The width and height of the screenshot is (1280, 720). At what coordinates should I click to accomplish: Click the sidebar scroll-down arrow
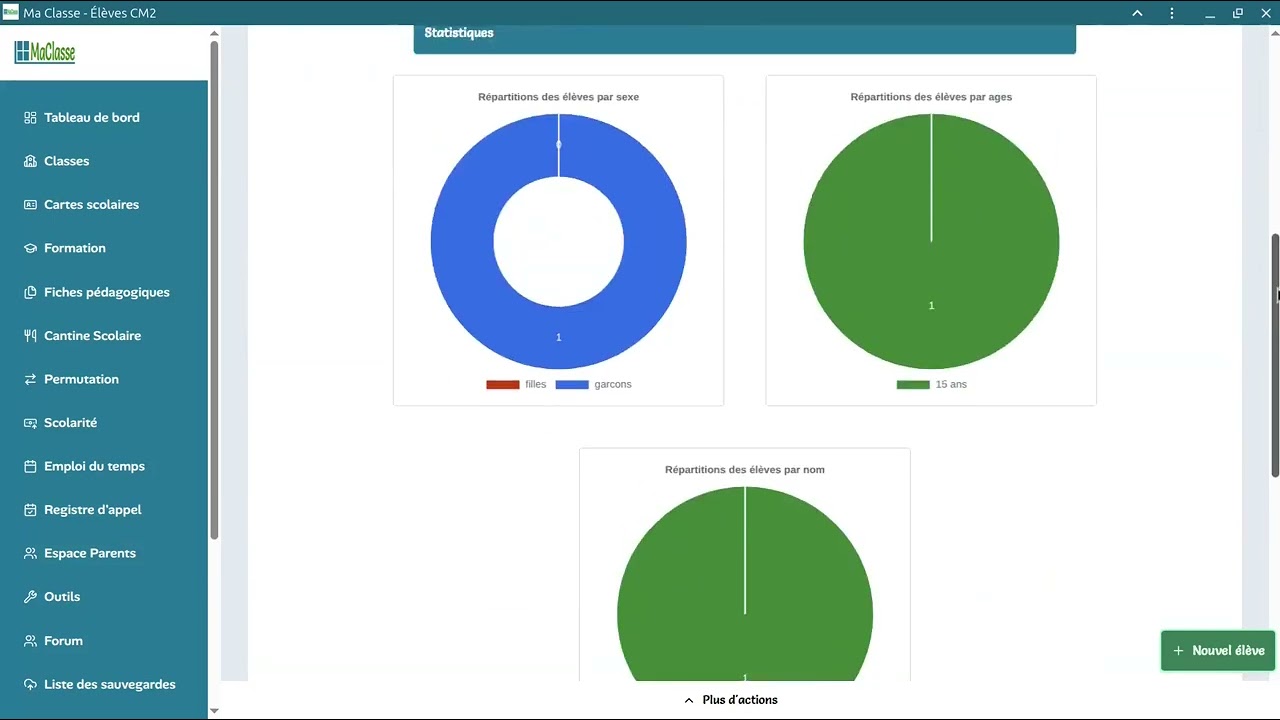coord(214,710)
